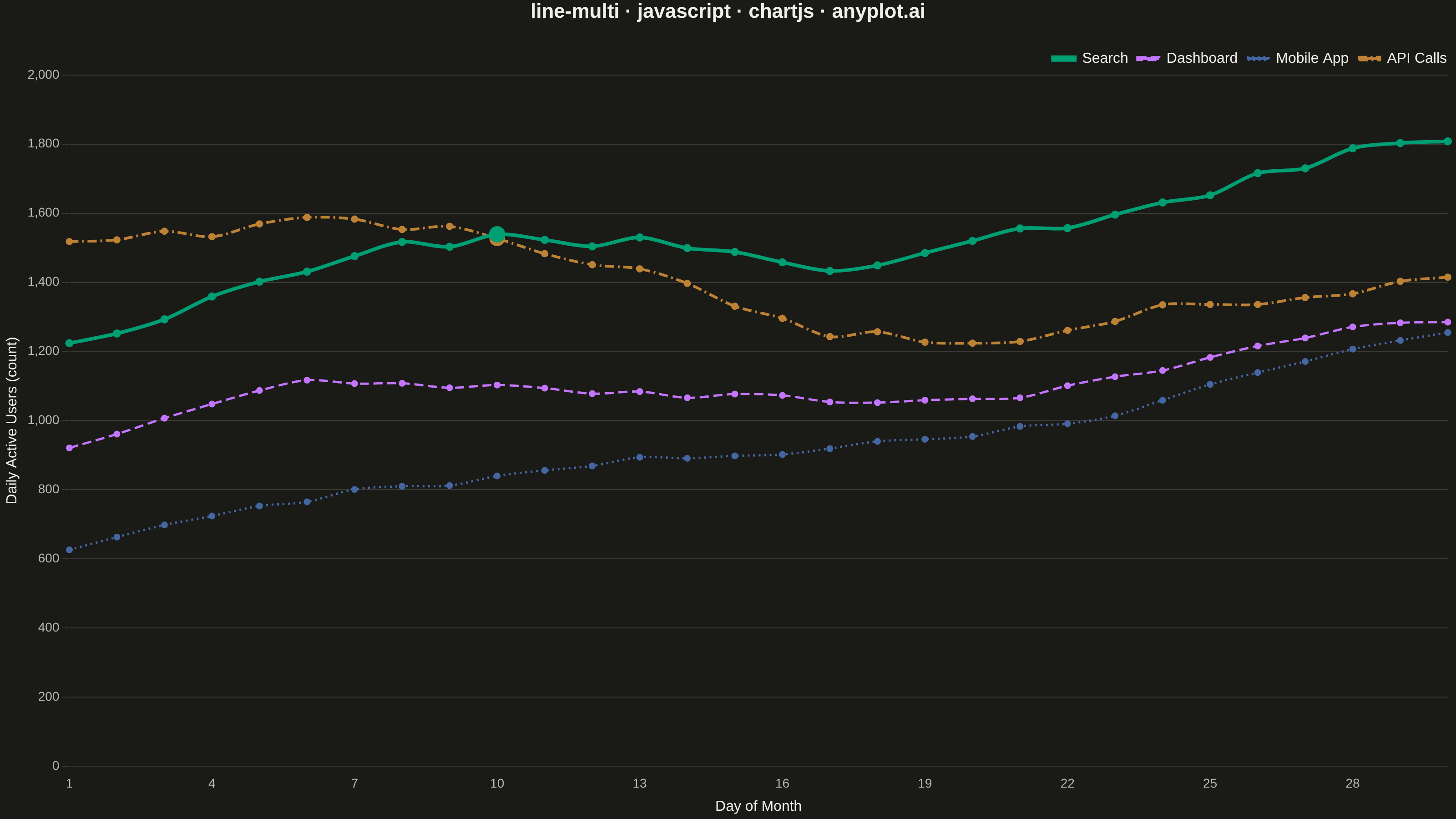Toggle Mobile App legend entry
This screenshot has width=1456, height=819.
pyautogui.click(x=1297, y=58)
